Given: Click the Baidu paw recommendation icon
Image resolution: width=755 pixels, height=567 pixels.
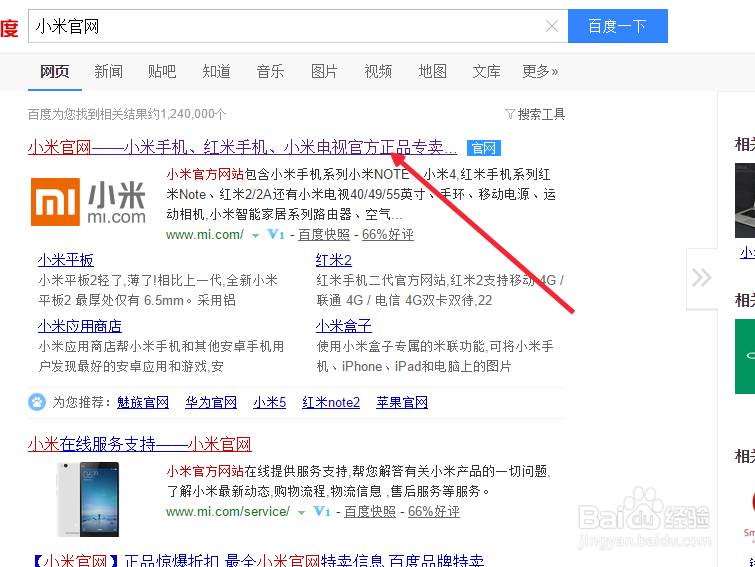Looking at the screenshot, I should click(37, 402).
